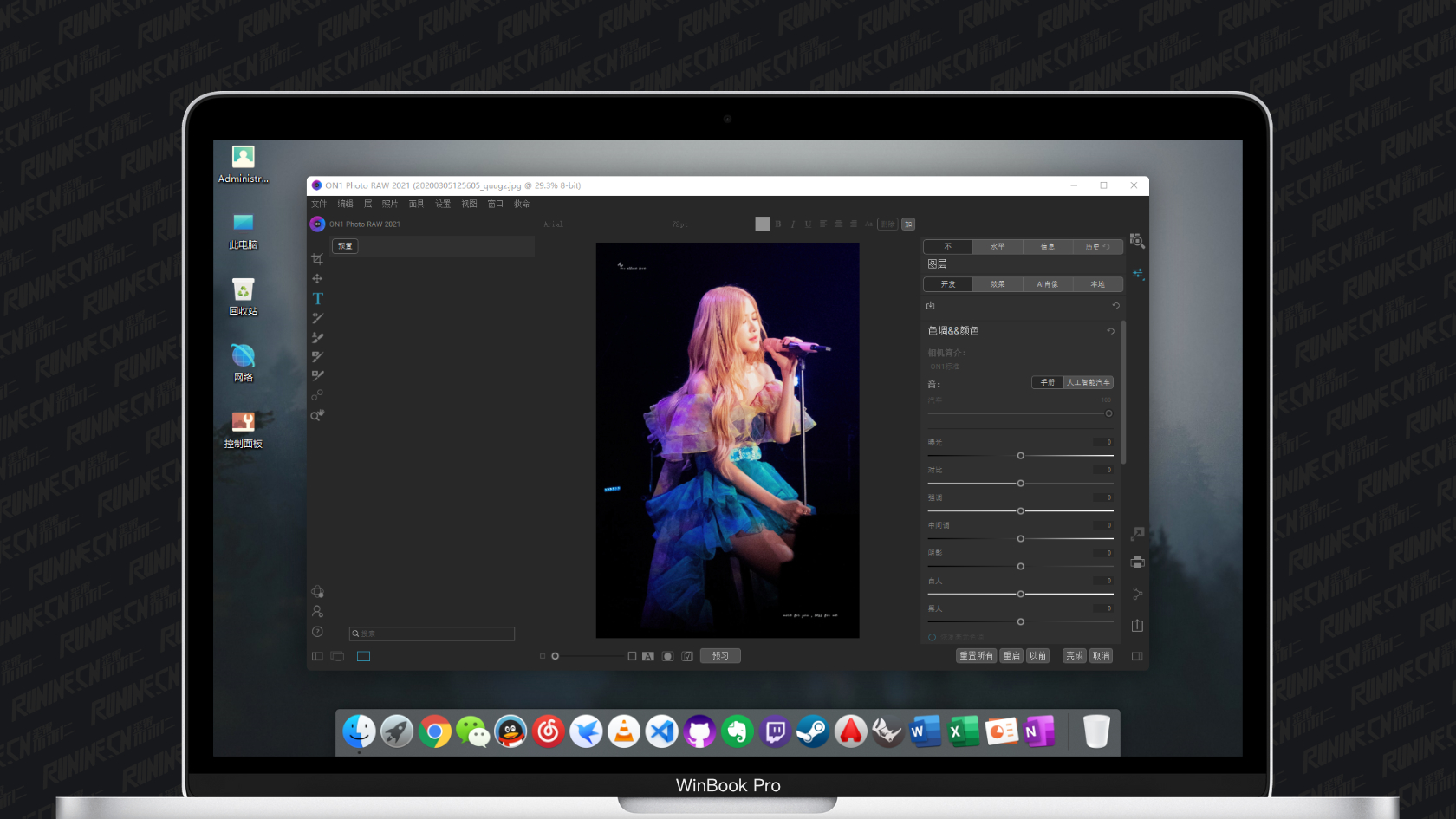
Task: Click the user account icon in left toolbar
Action: point(317,611)
